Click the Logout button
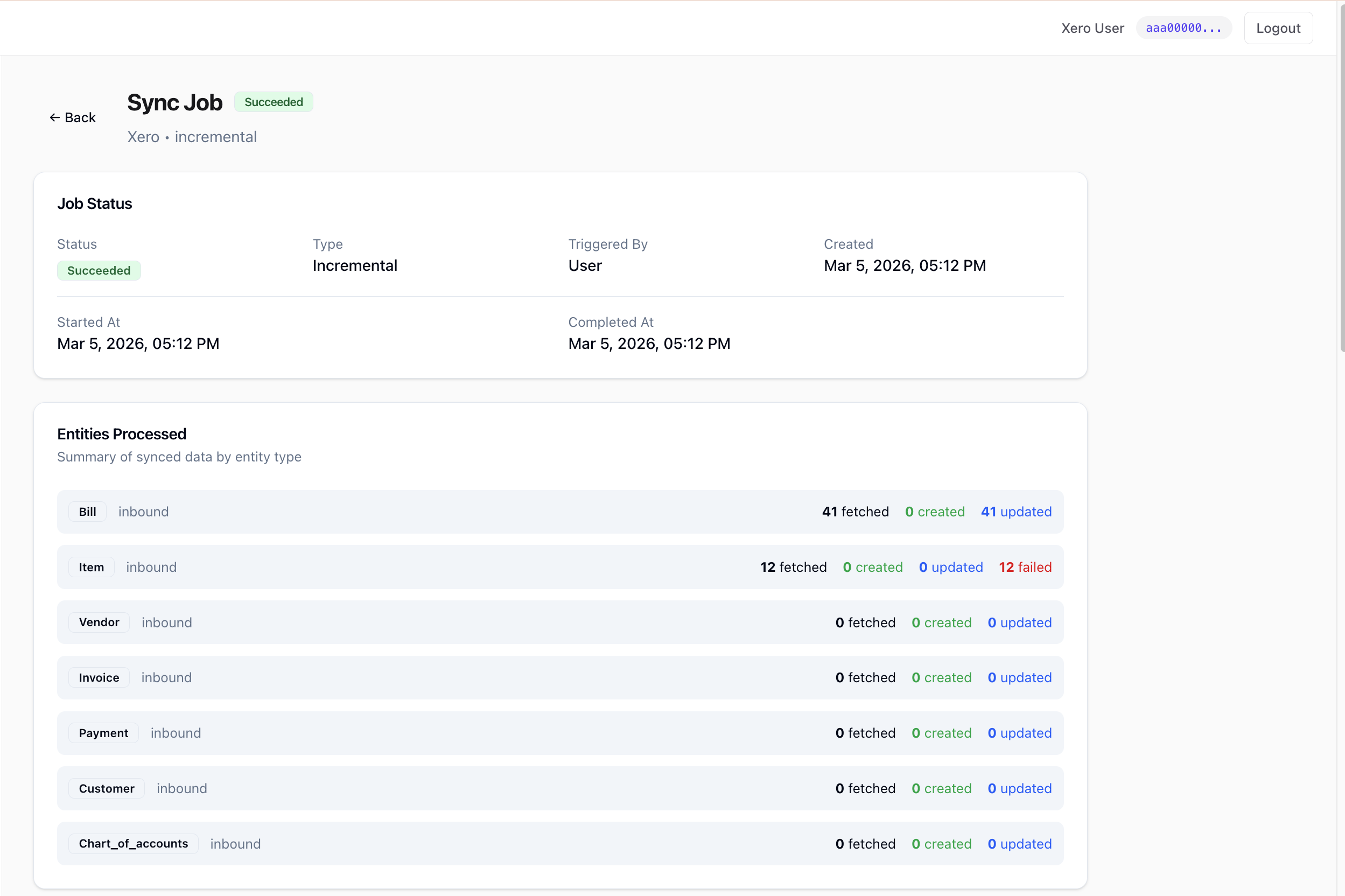The width and height of the screenshot is (1345, 896). click(x=1278, y=27)
